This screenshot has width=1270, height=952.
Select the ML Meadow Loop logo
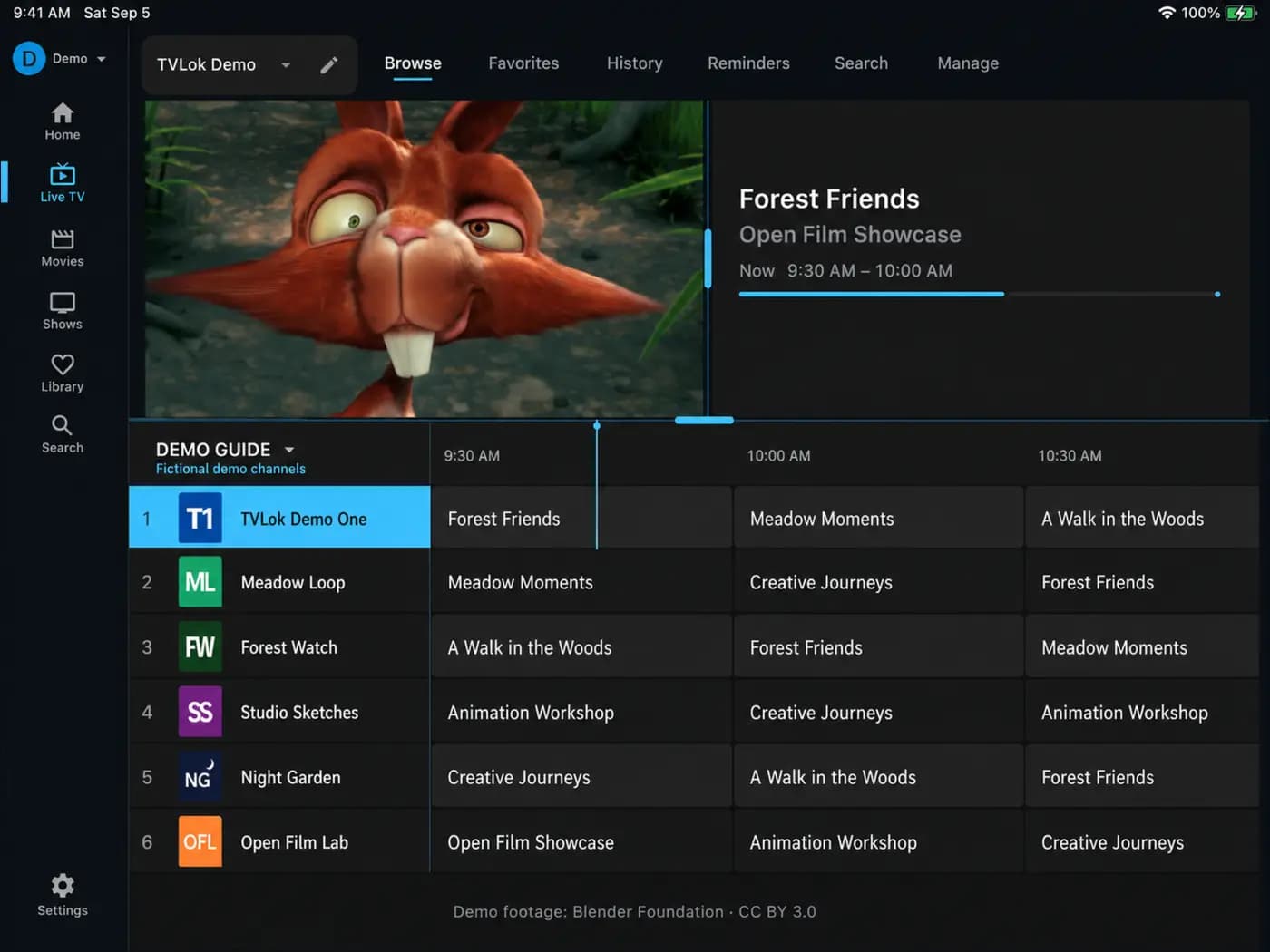200,582
